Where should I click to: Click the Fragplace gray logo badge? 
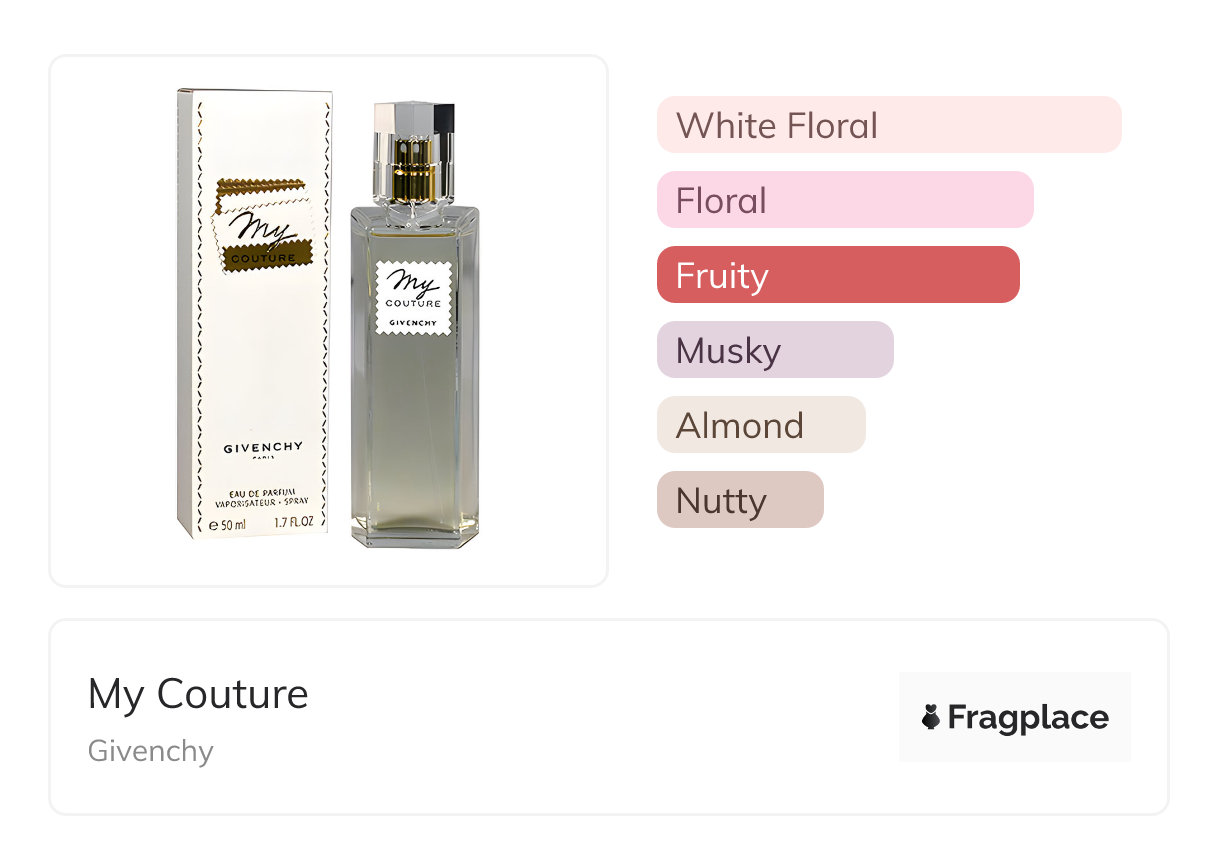[x=1015, y=717]
